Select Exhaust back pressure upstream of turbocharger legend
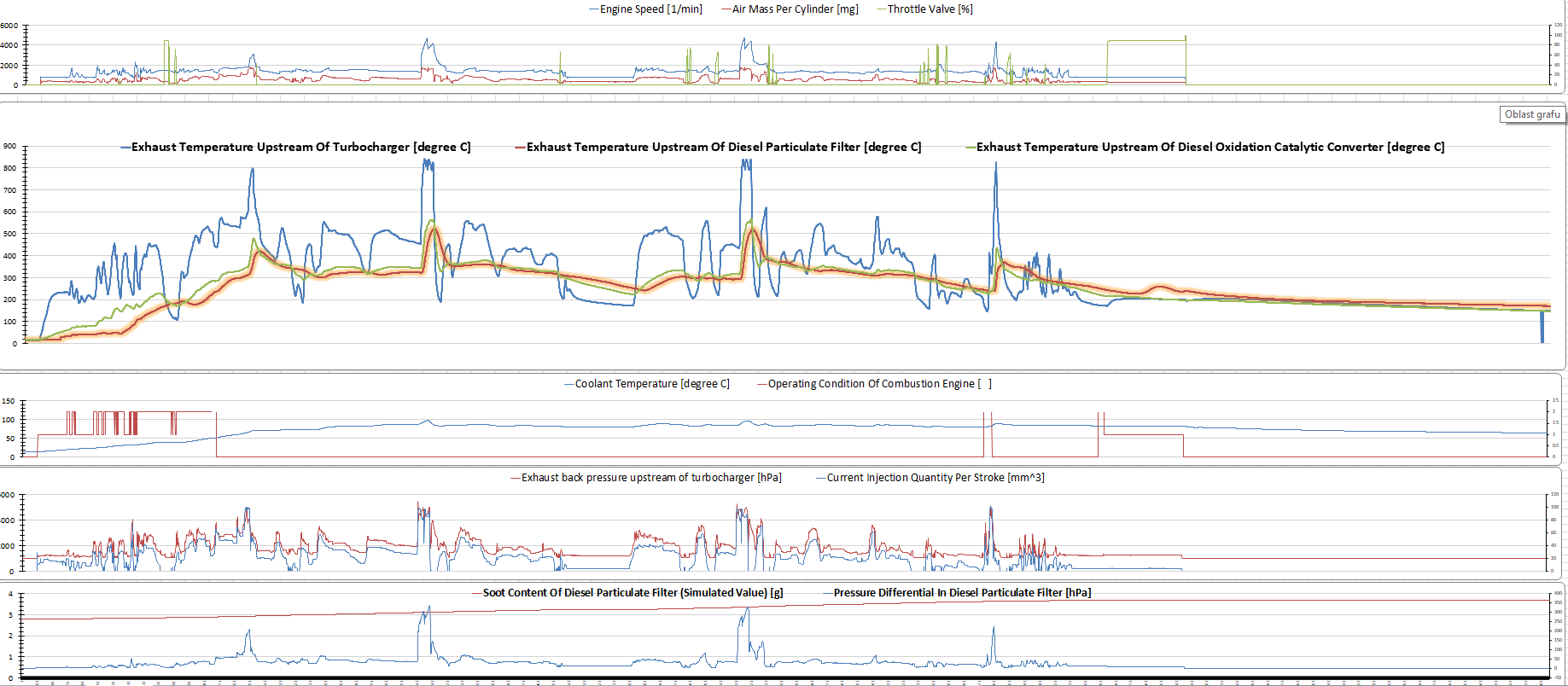 point(650,478)
